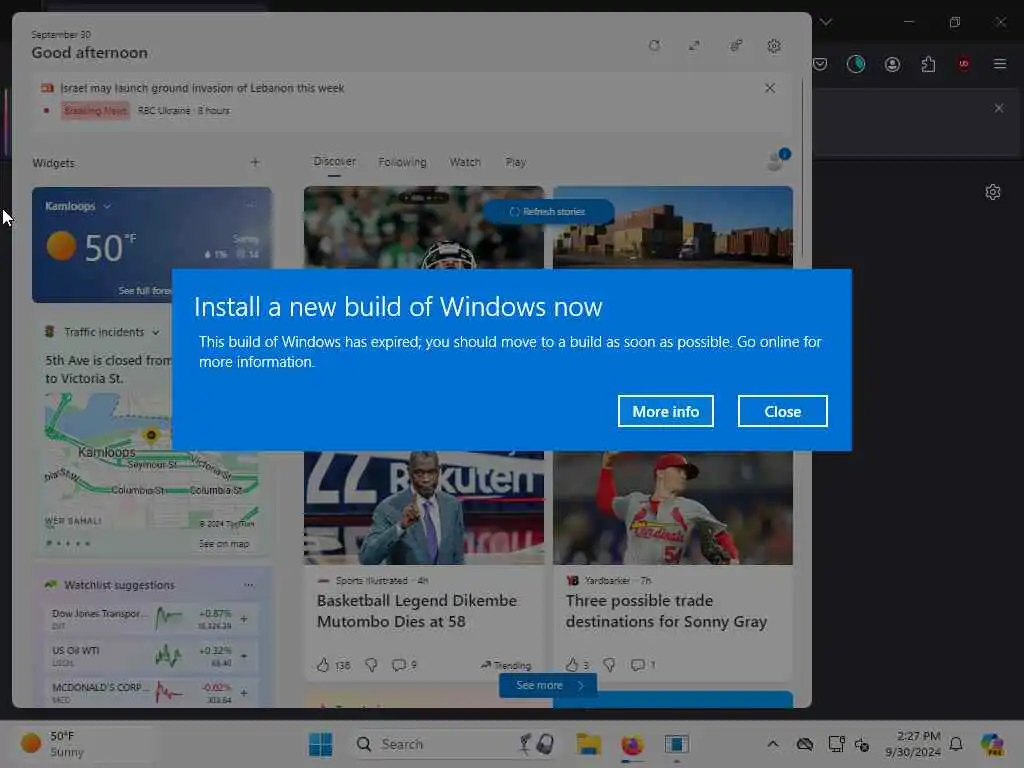
Task: Switch to the Discover tab
Action: (x=334, y=161)
